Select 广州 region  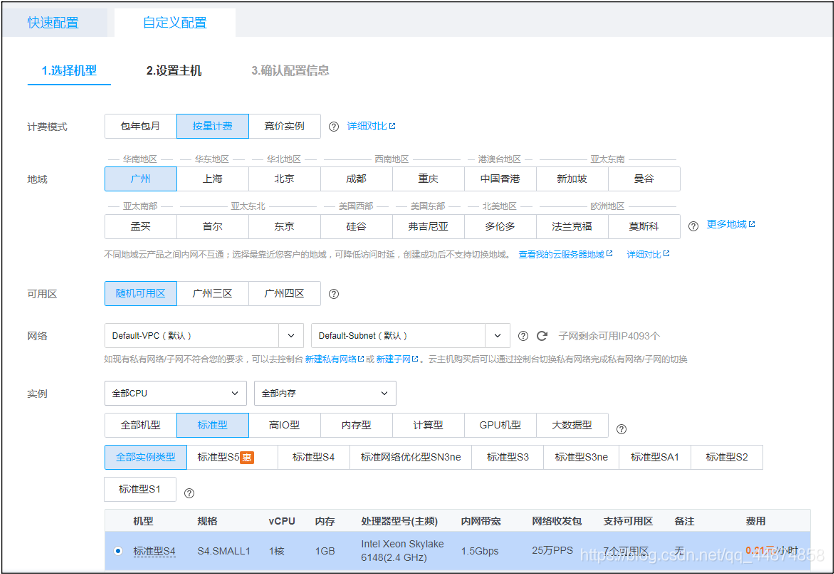click(x=140, y=179)
